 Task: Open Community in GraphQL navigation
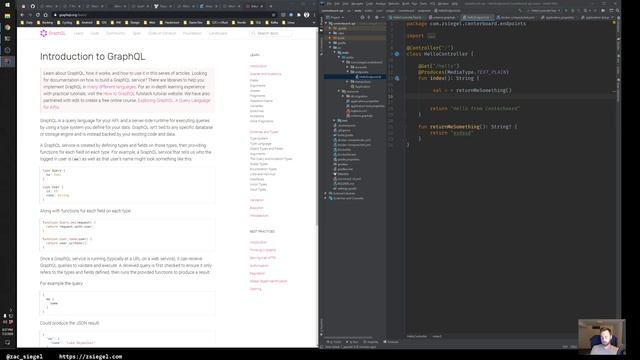pos(116,33)
